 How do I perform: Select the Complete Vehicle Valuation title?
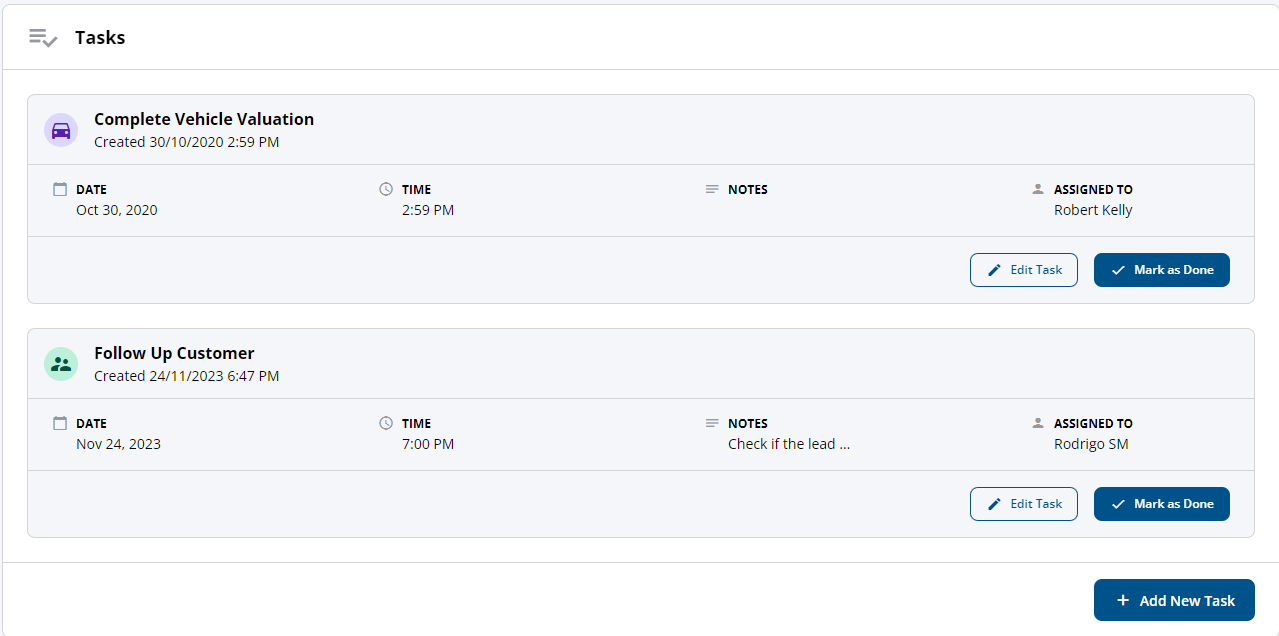[204, 119]
